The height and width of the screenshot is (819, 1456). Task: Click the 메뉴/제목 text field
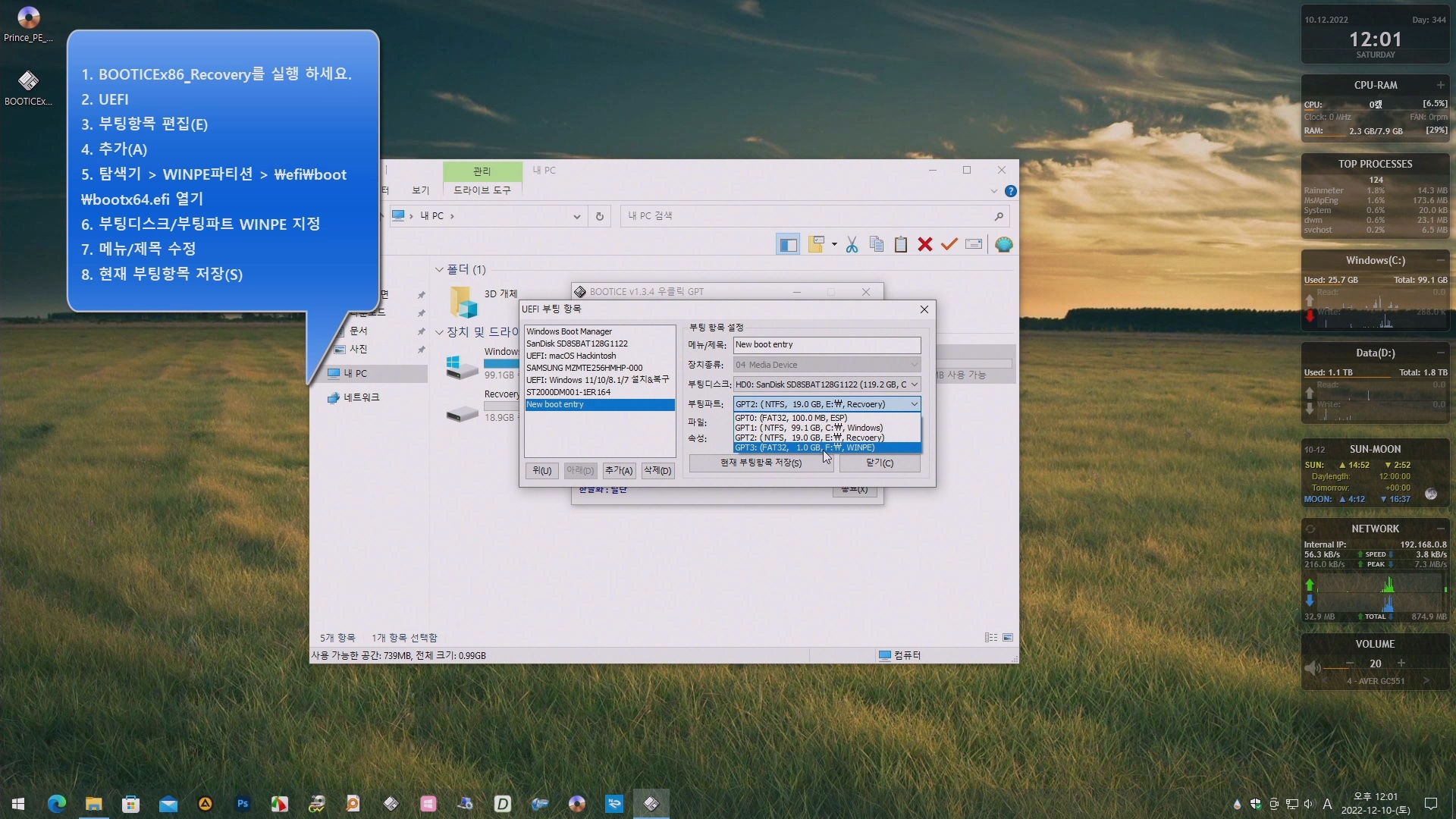[x=827, y=345]
